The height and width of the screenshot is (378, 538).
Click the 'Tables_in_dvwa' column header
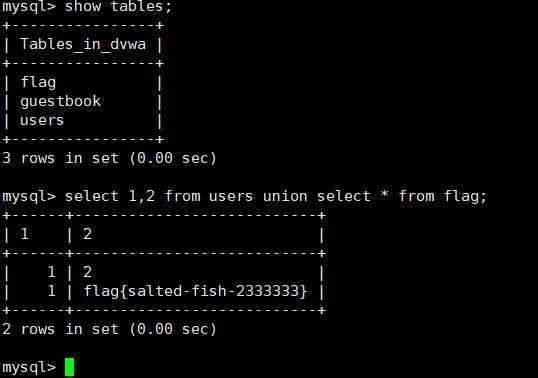click(83, 45)
